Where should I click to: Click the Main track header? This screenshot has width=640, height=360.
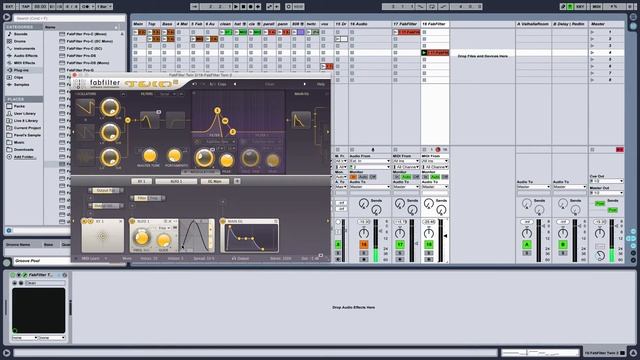[138, 24]
